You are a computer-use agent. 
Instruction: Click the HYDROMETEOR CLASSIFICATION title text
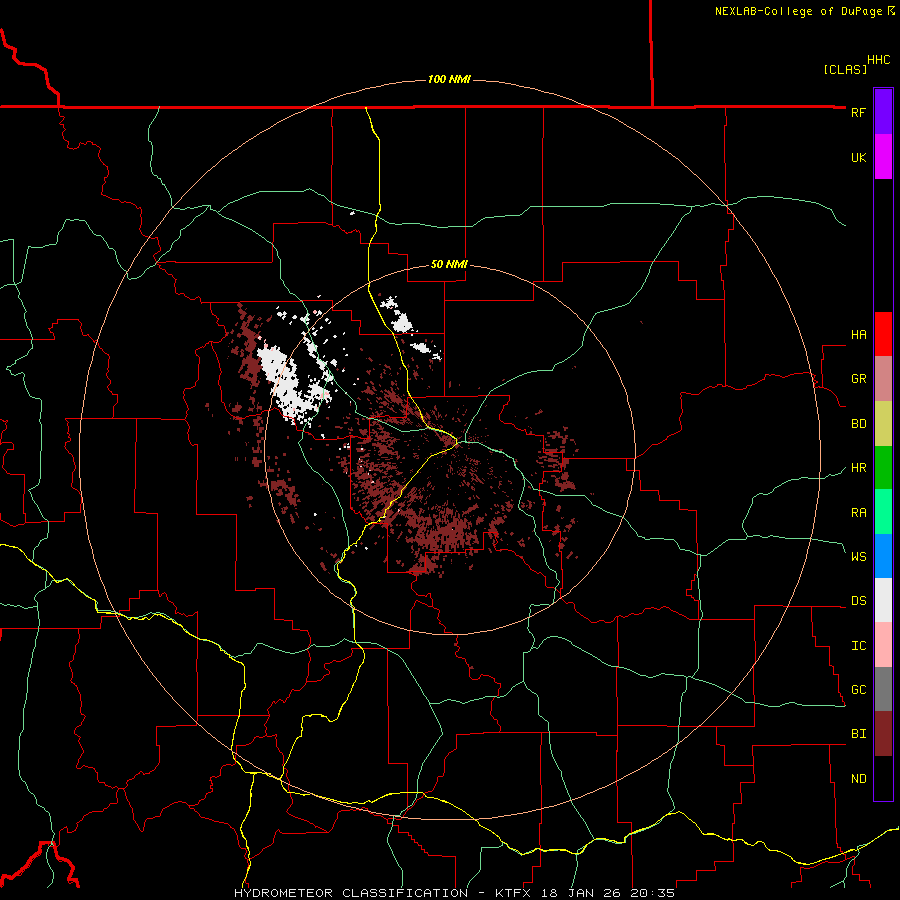pyautogui.click(x=351, y=893)
